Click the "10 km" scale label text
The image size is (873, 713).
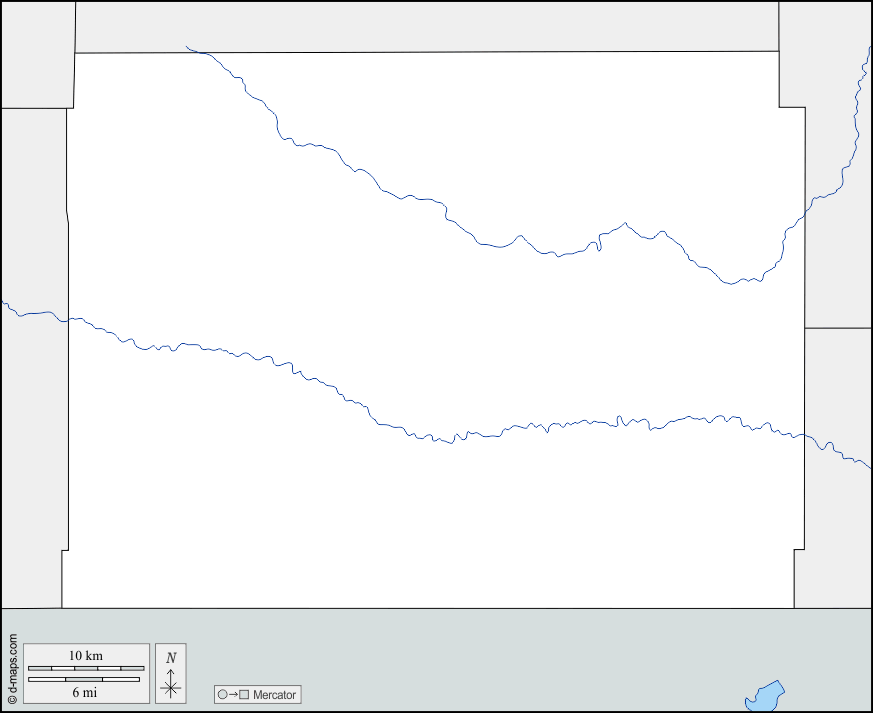pyautogui.click(x=85, y=655)
